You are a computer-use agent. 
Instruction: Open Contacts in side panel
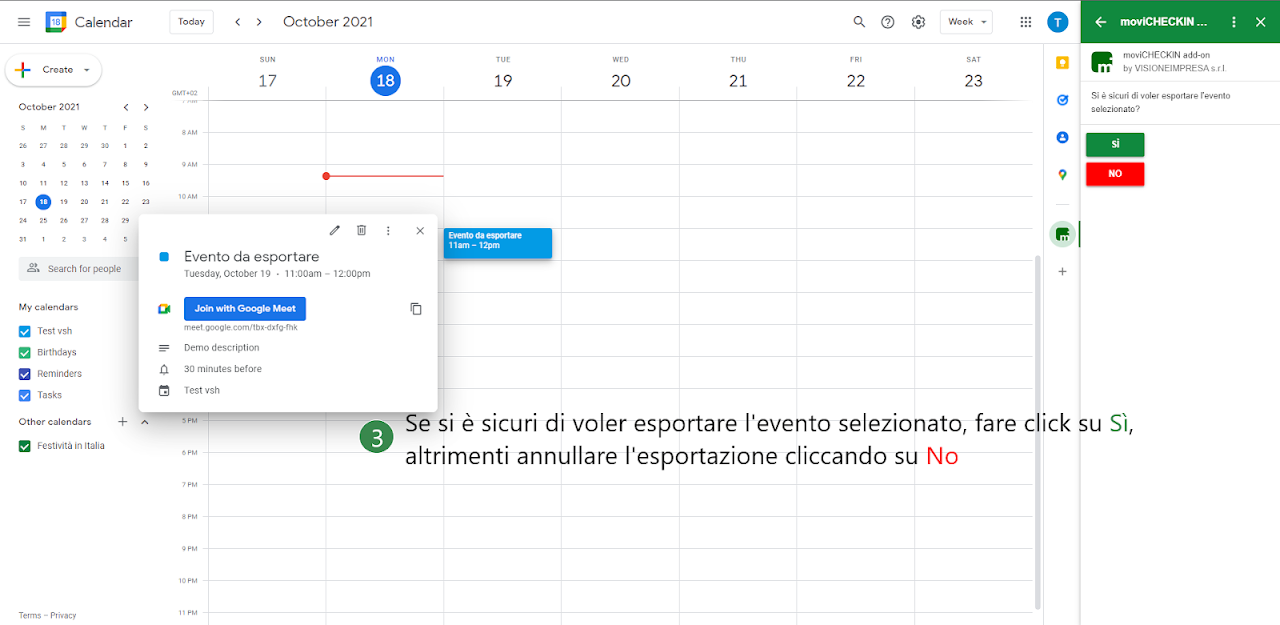click(x=1062, y=138)
